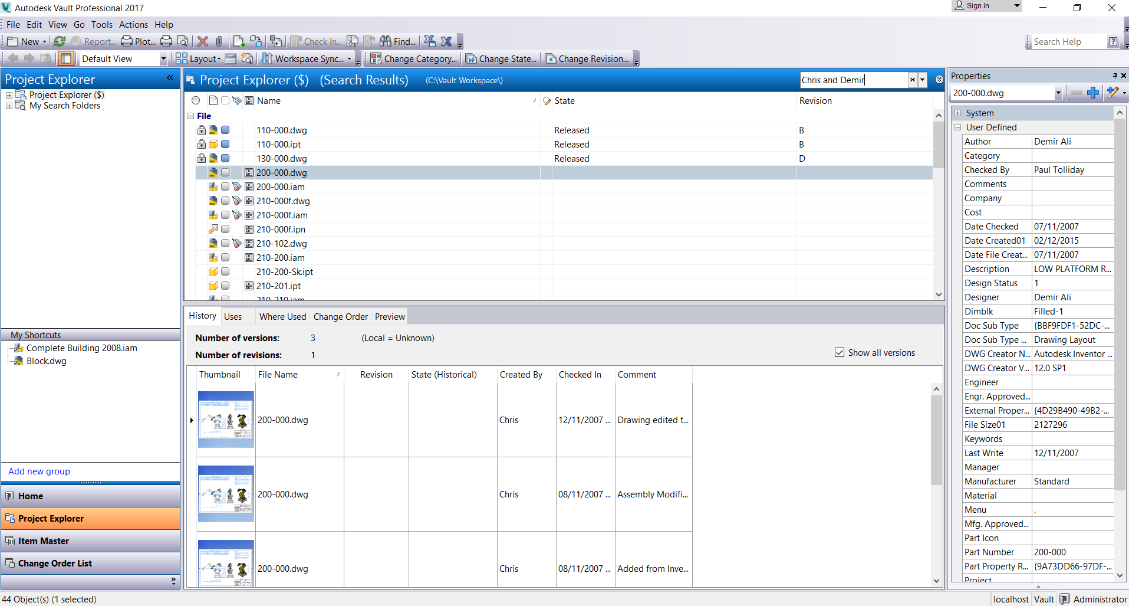
Task: Open the Default View dropdown
Action: click(x=123, y=59)
